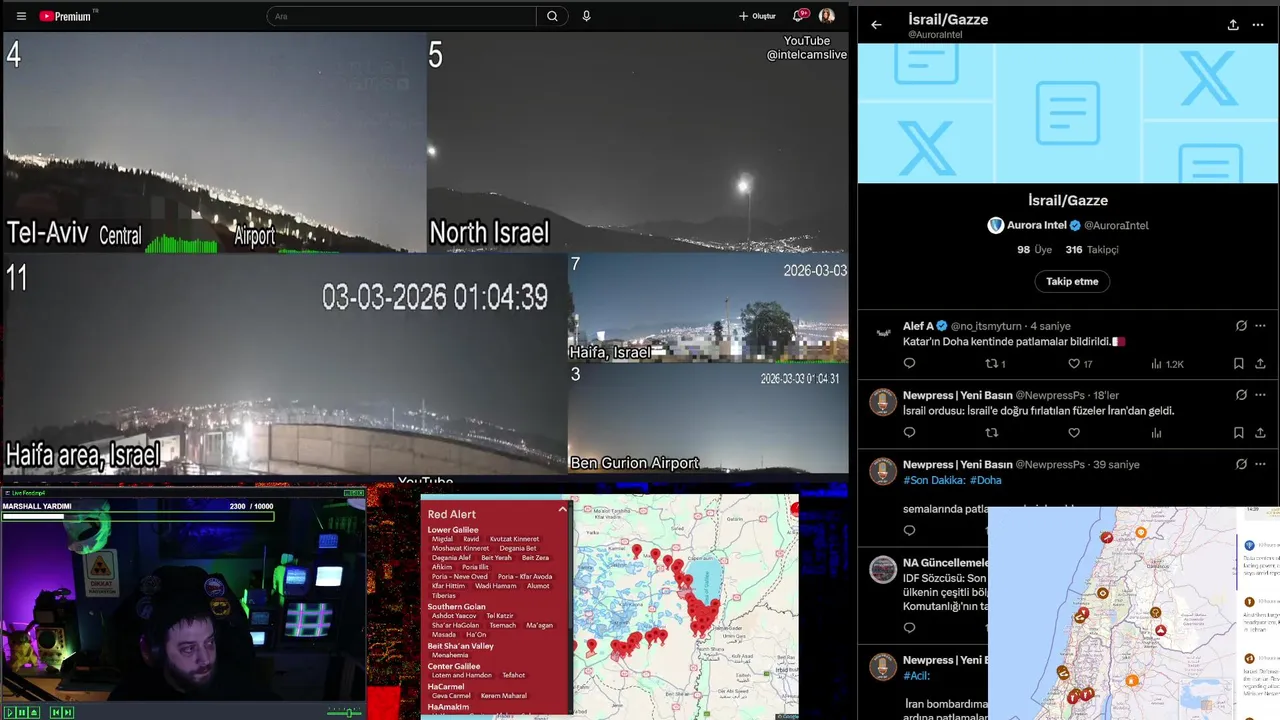
Task: Select Kerem Maharal in Red Alert list
Action: point(504,696)
